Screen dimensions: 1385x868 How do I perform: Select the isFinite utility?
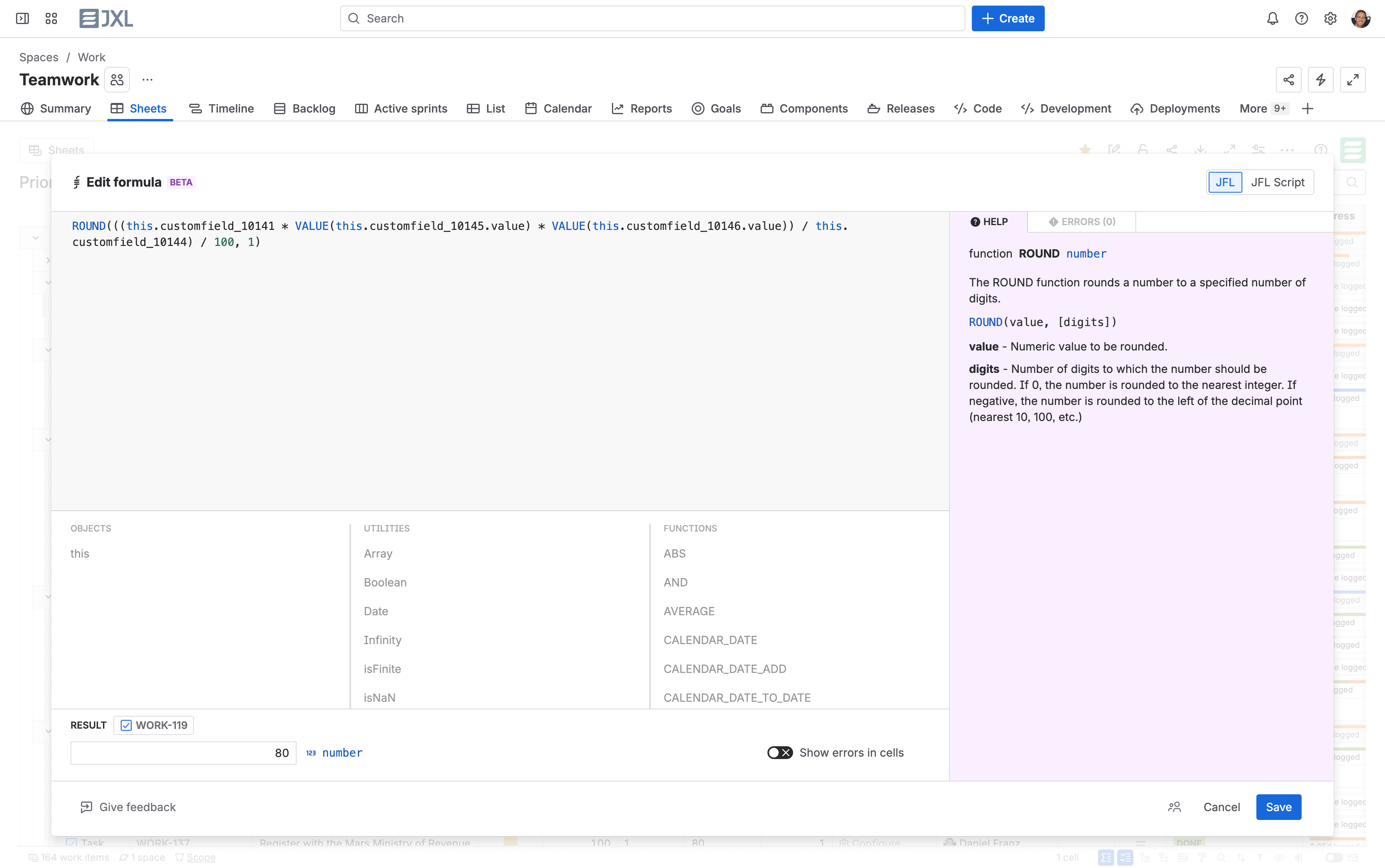tap(382, 668)
